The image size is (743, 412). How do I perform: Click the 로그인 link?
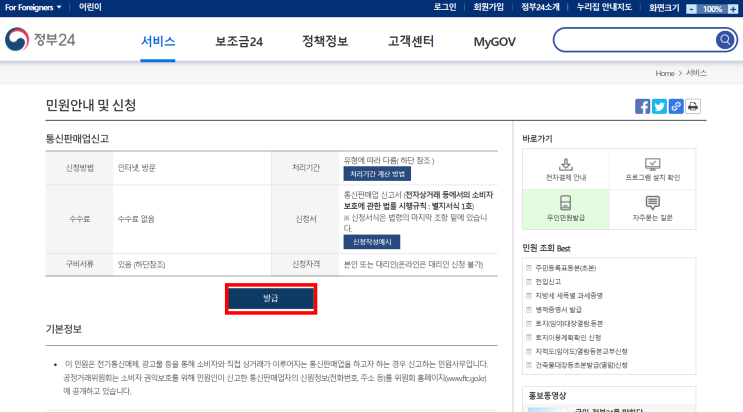(444, 8)
